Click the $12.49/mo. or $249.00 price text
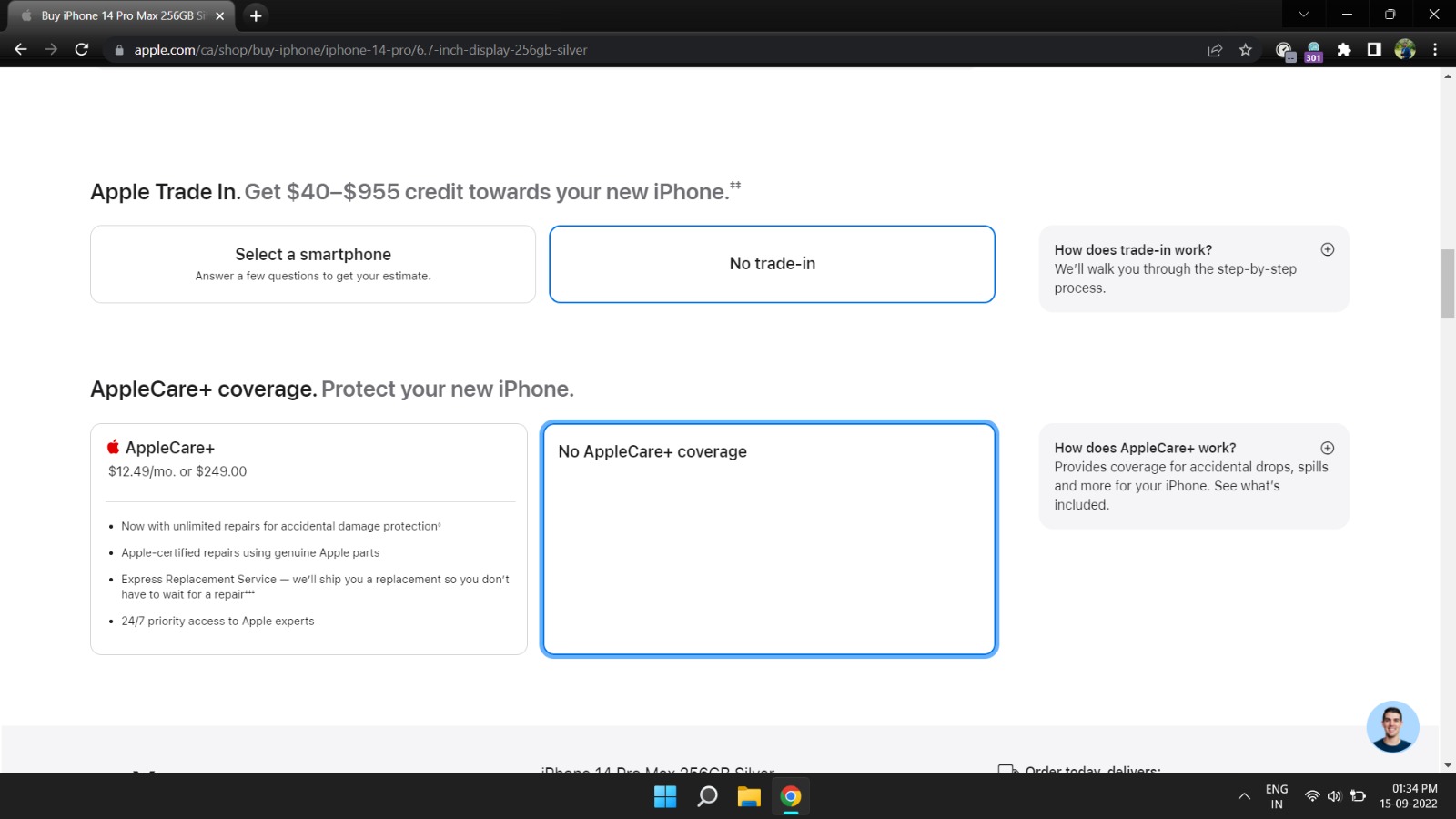 tap(177, 471)
